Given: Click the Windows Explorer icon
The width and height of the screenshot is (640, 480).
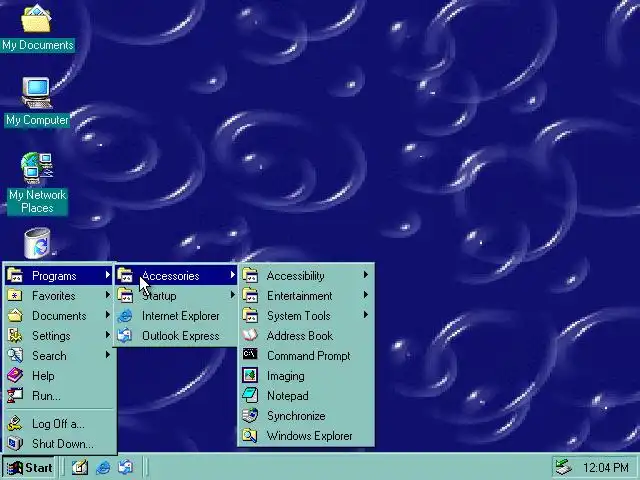Looking at the screenshot, I should tap(250, 435).
